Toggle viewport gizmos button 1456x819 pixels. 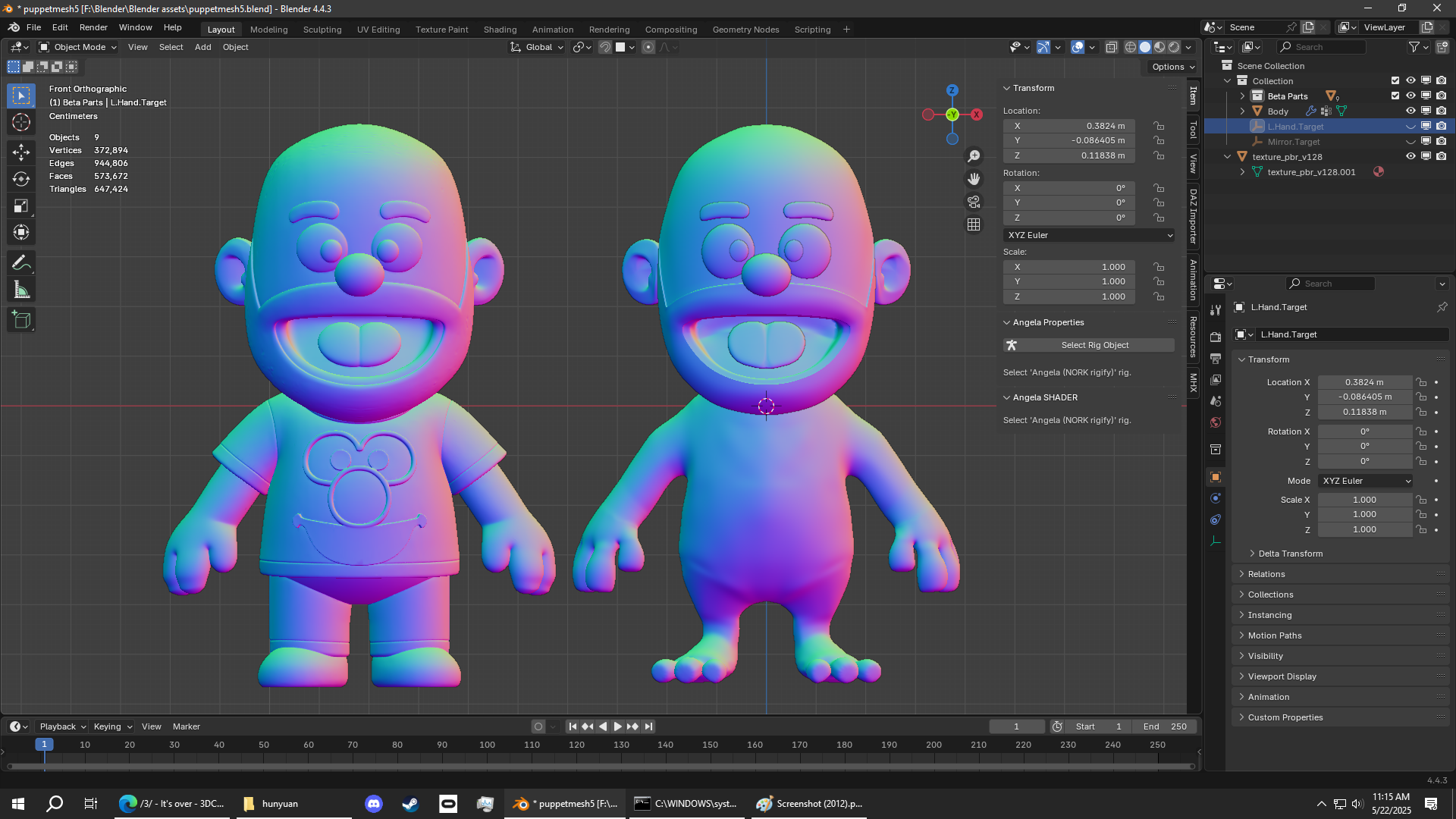pyautogui.click(x=1043, y=47)
